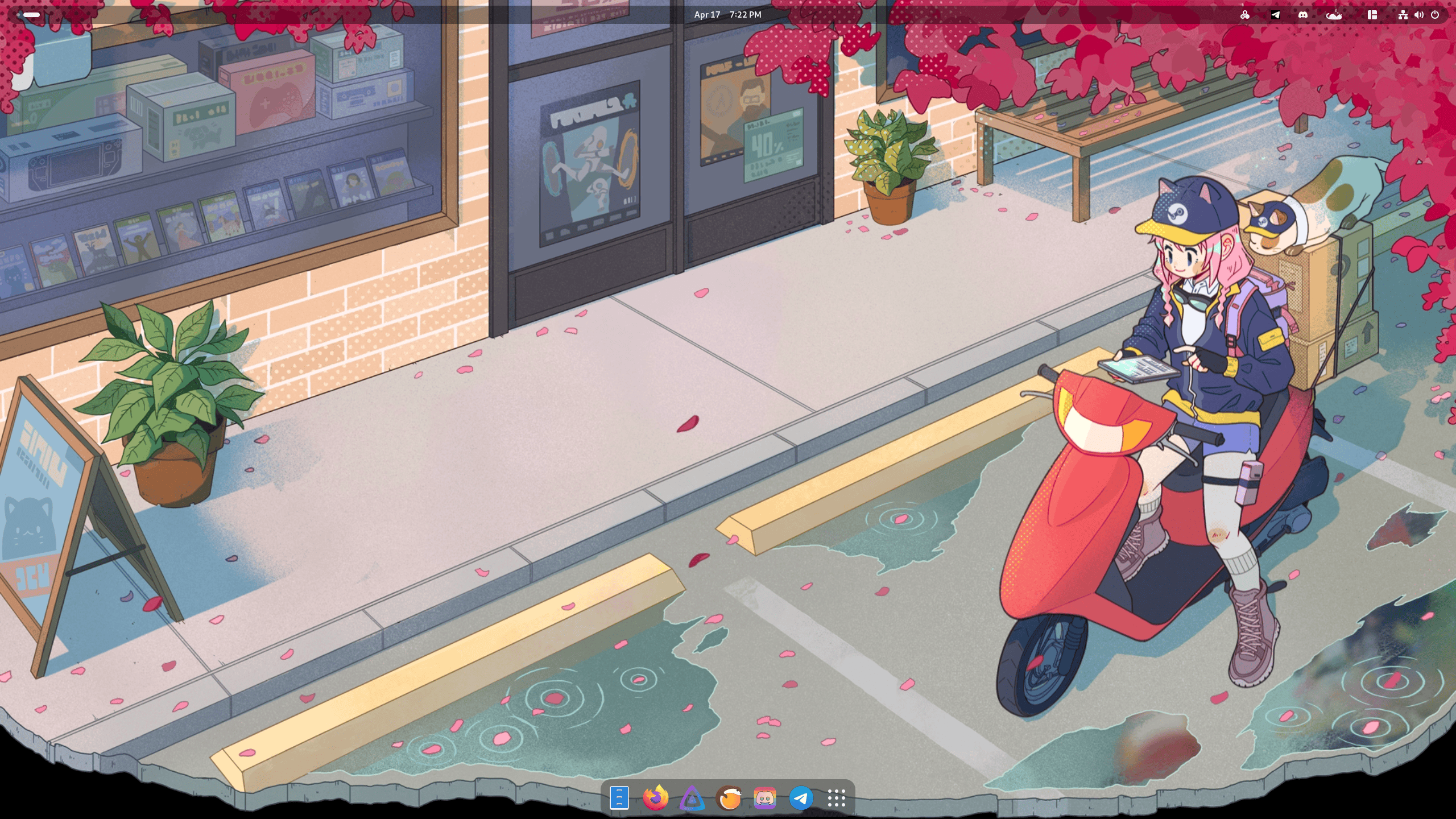Click the small inactive workspace dot
The width and height of the screenshot is (1456, 819).
[18, 15]
